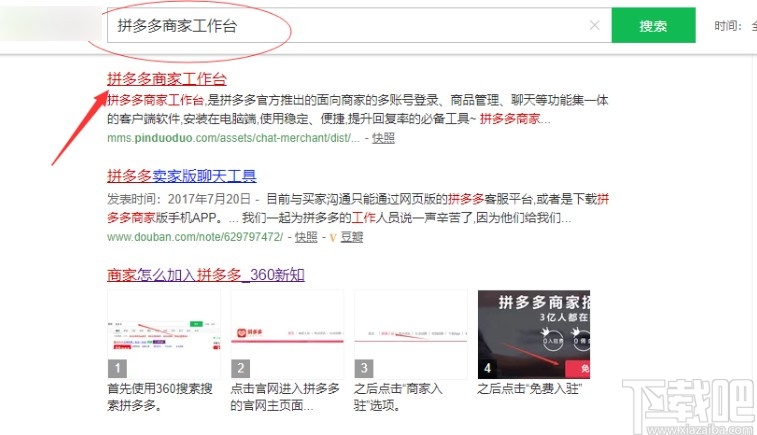Viewport: 757px width, 435px height.
Task: Click the first result's description snippet text
Action: point(357,109)
